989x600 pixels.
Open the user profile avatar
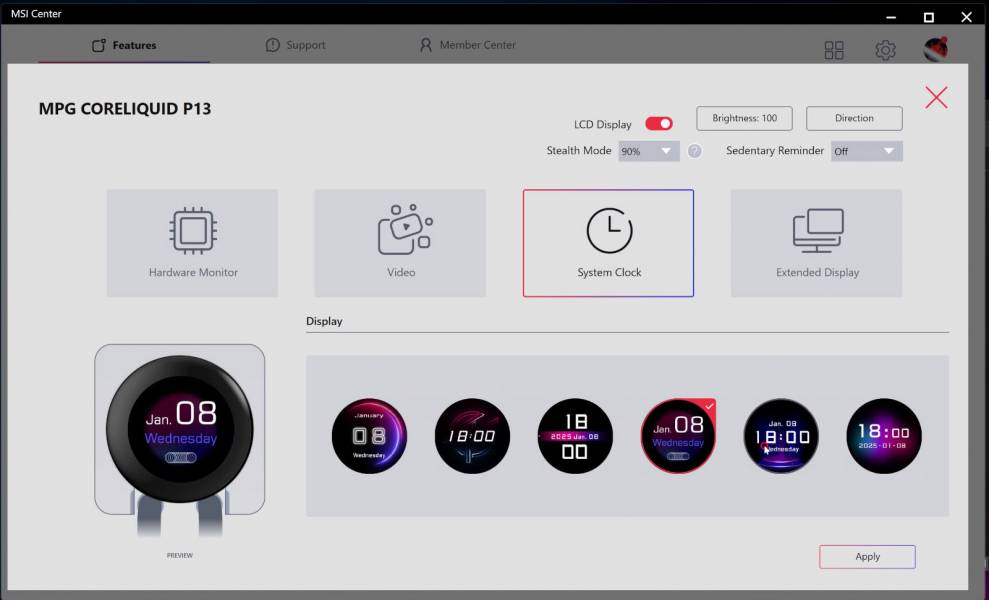pos(936,49)
